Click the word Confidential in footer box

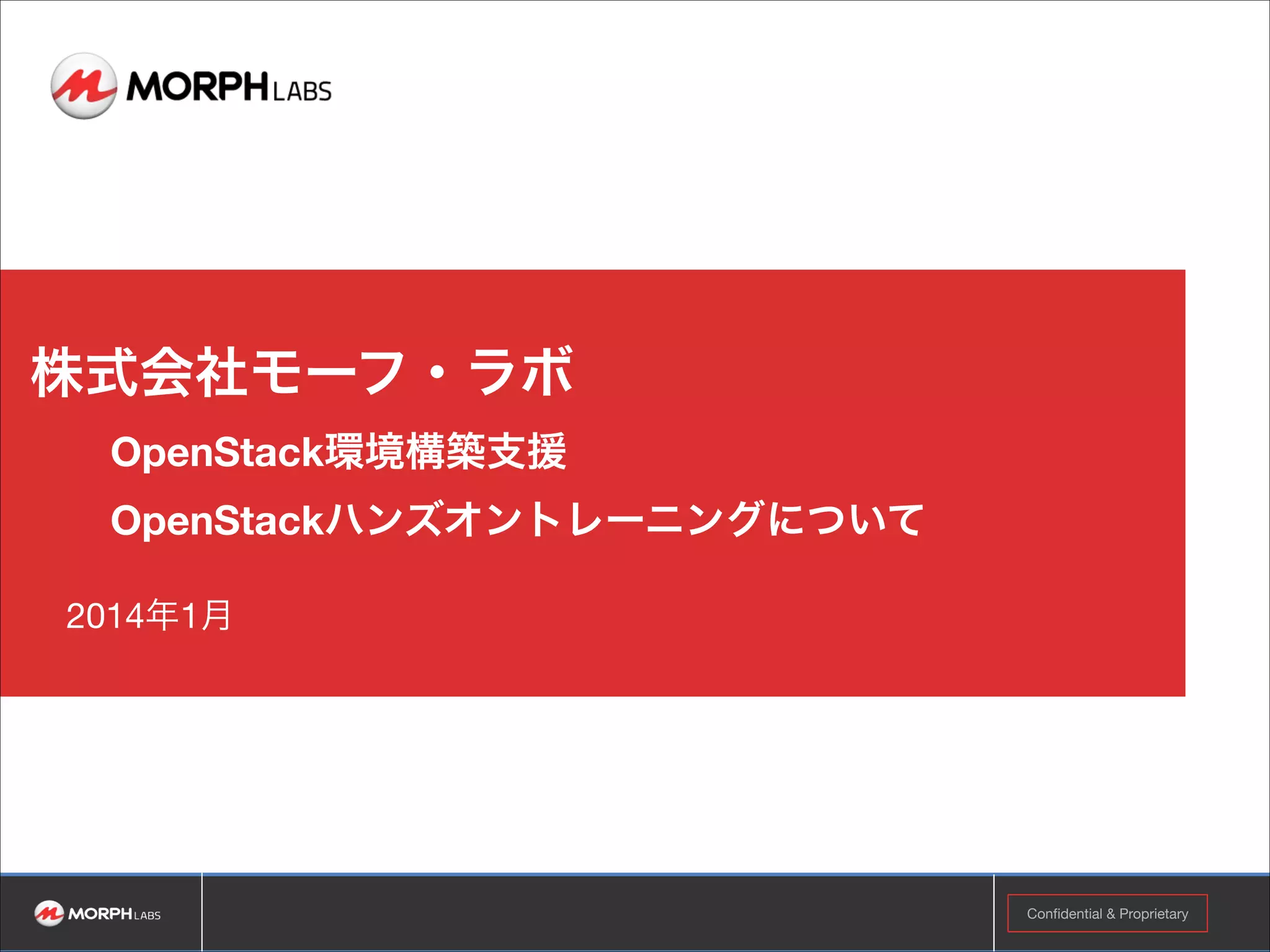[1064, 914]
